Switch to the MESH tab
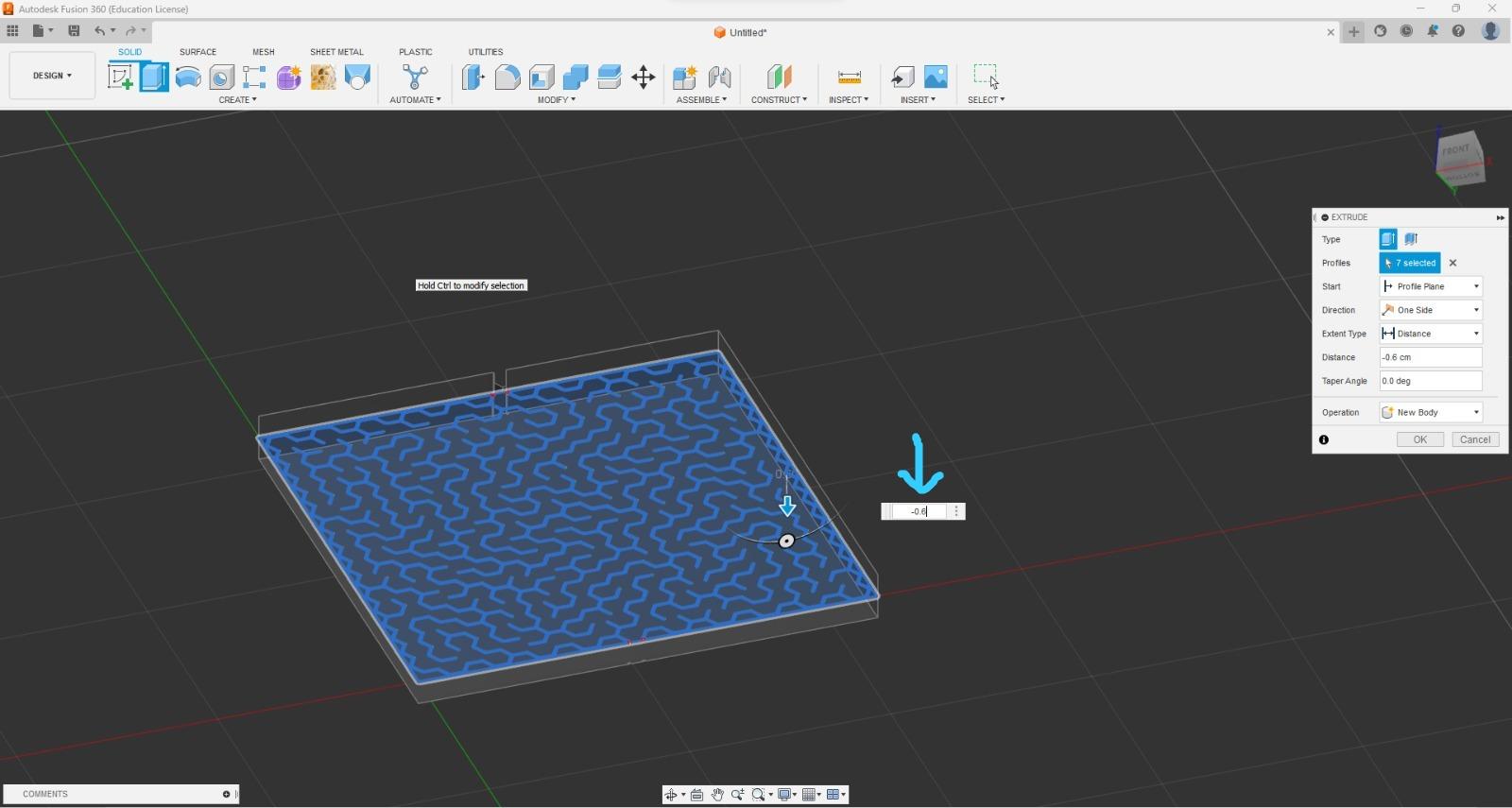The image size is (1512, 808). pyautogui.click(x=263, y=52)
